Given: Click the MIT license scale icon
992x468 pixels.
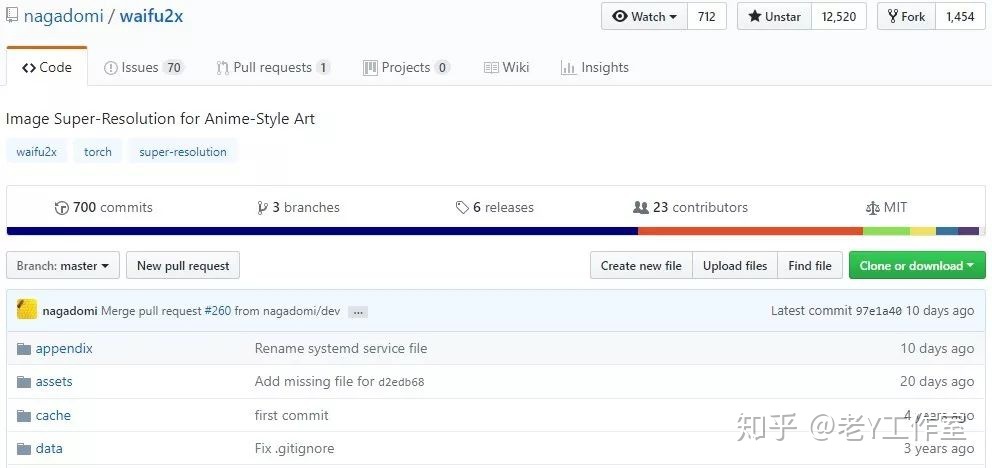Looking at the screenshot, I should [x=872, y=208].
